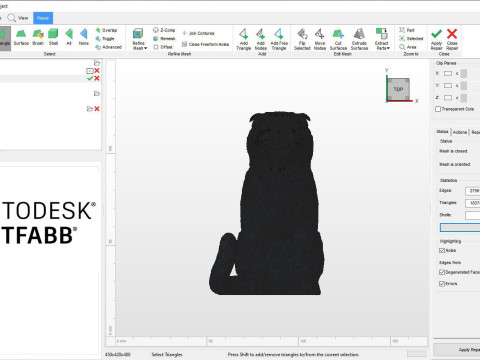Screen dimensions: 480x360
Task: Select the Move Nodes tool
Action: click(320, 39)
